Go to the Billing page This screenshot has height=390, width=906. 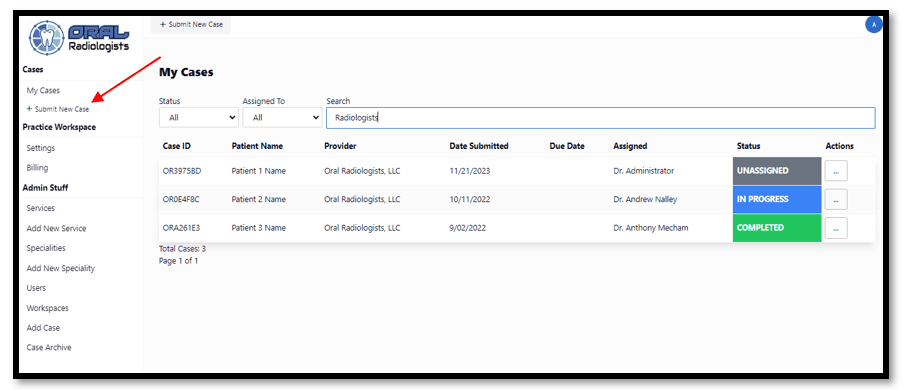tap(38, 168)
